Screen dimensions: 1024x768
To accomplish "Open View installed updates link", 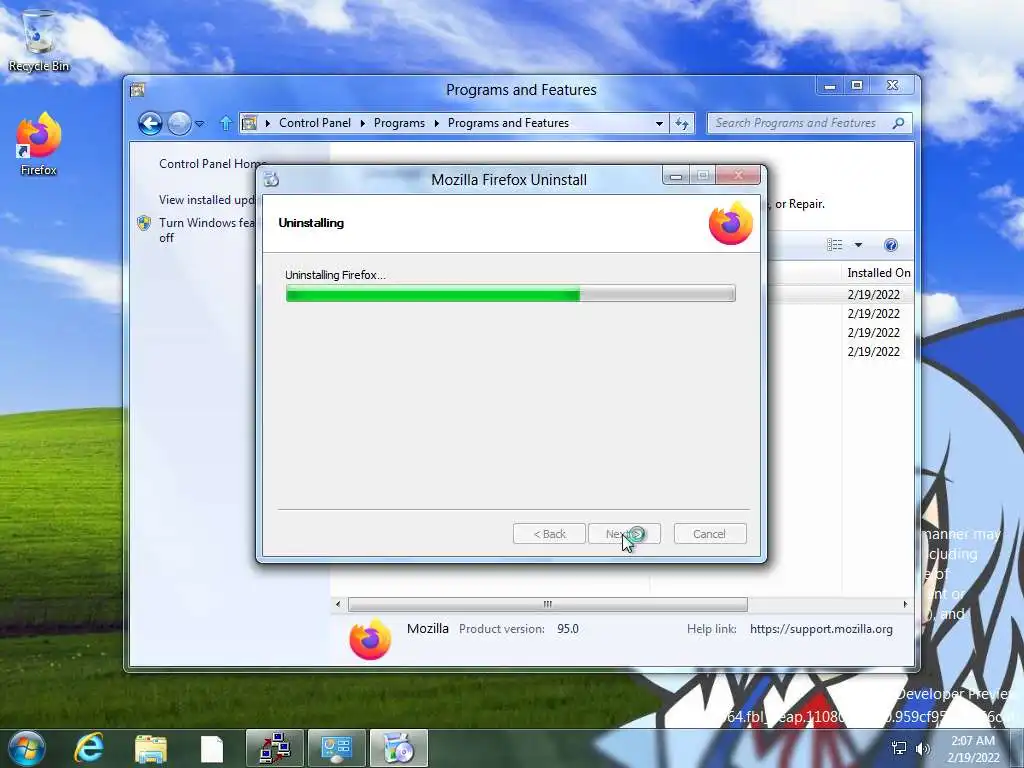I will click(207, 200).
